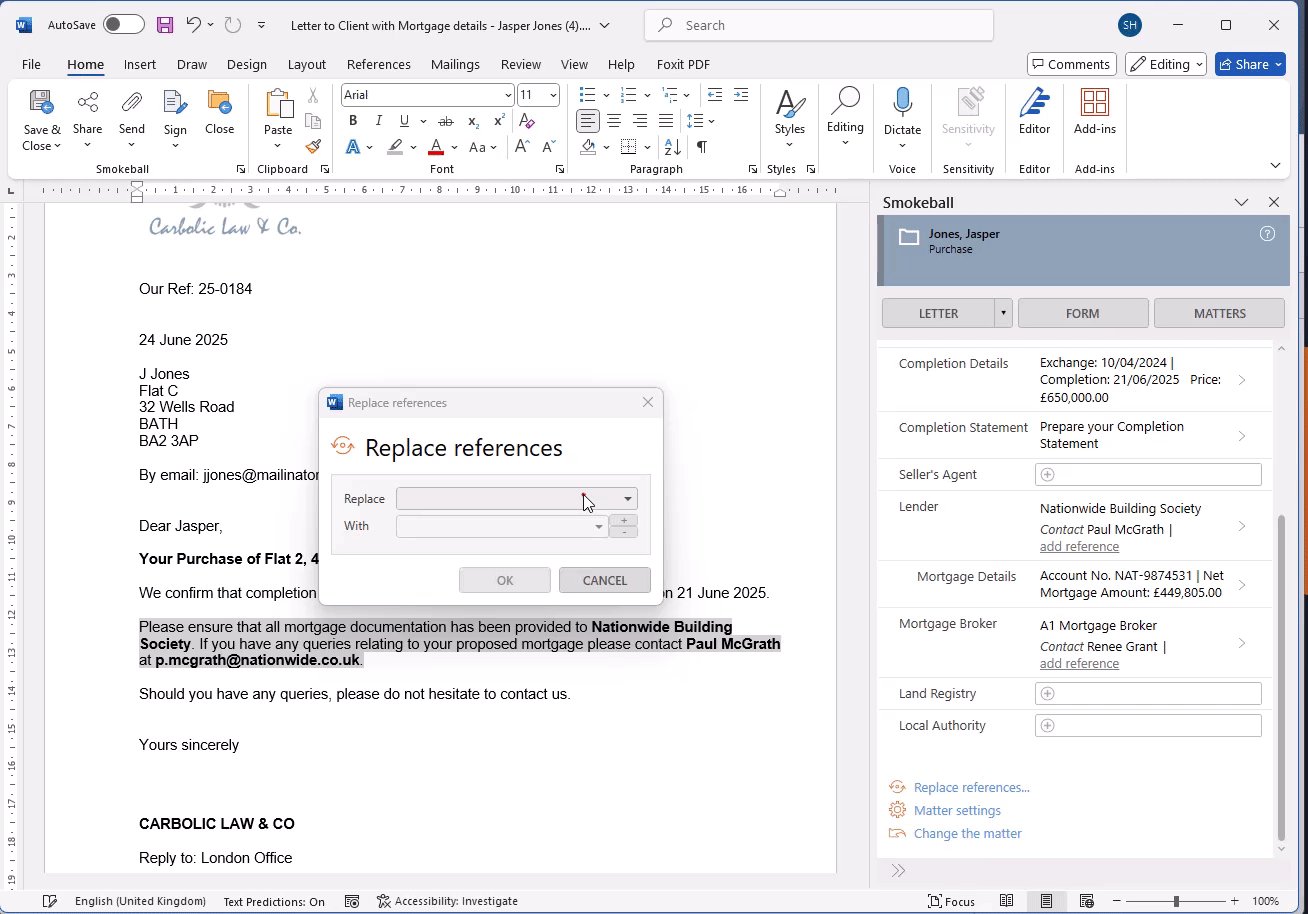
Task: Click Clear All Formatting icon
Action: [527, 121]
